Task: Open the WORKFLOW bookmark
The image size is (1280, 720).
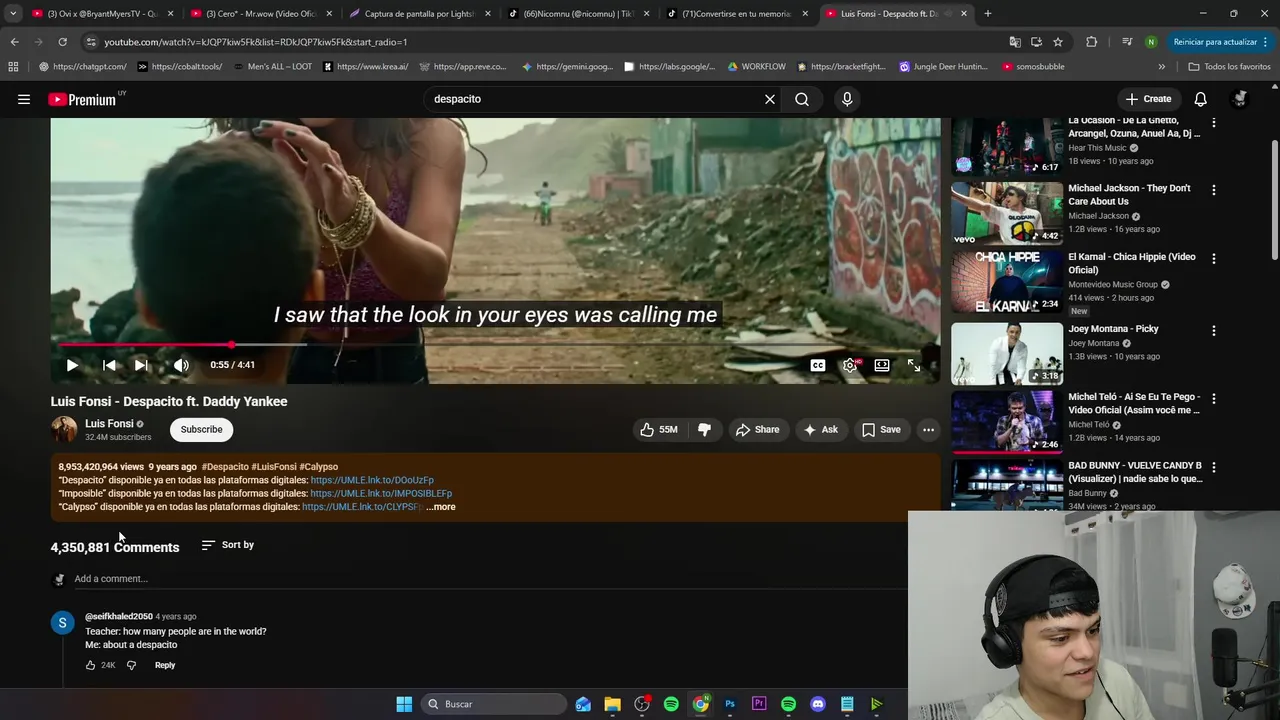Action: 756,67
